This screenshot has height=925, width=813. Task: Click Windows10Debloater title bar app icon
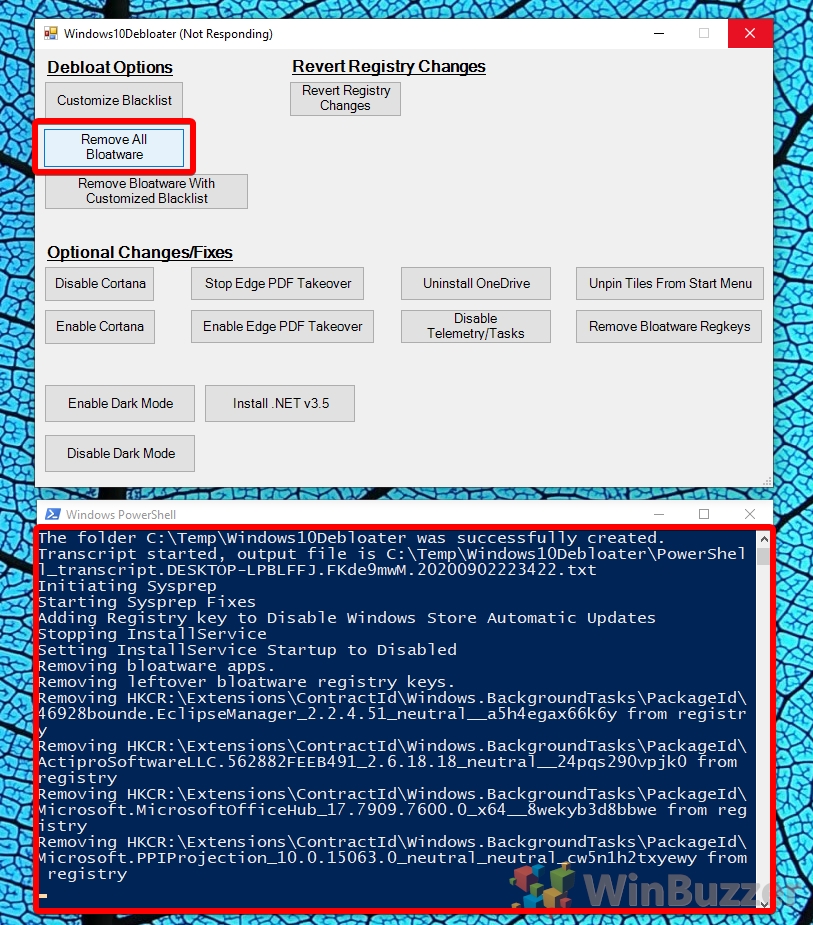point(51,34)
